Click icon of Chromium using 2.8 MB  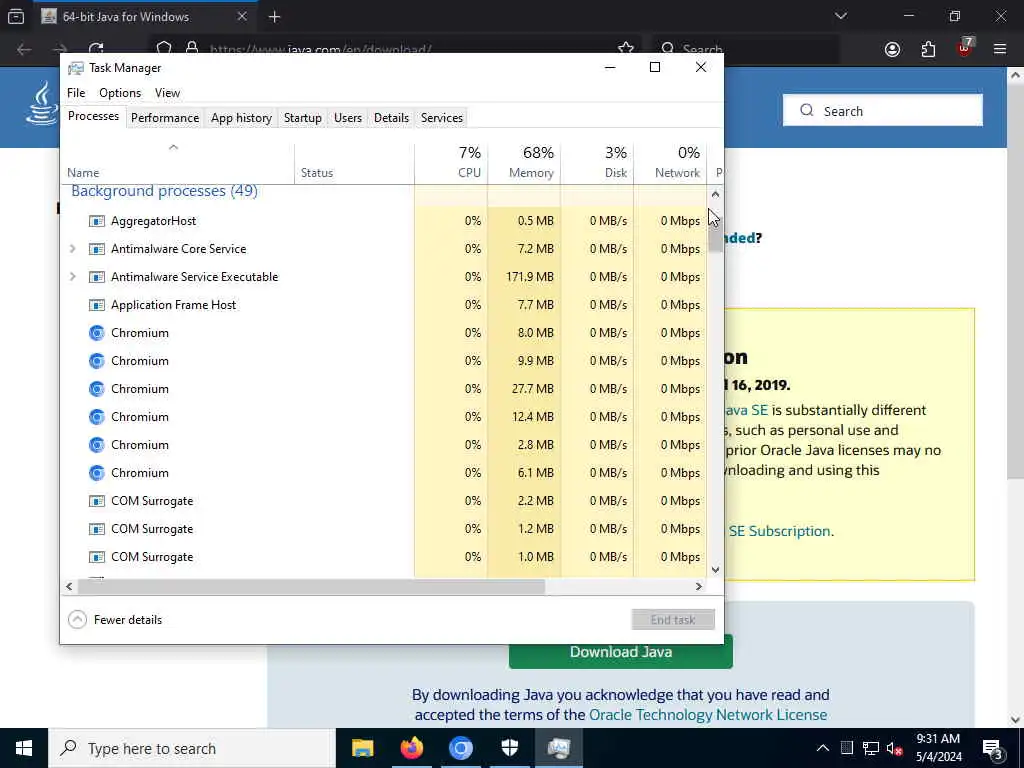coord(97,445)
